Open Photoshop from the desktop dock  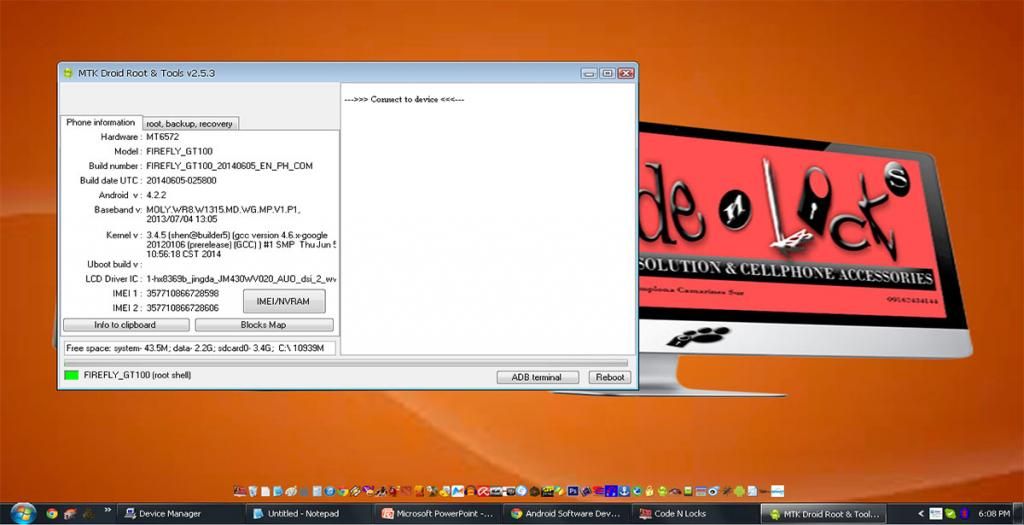[574, 491]
